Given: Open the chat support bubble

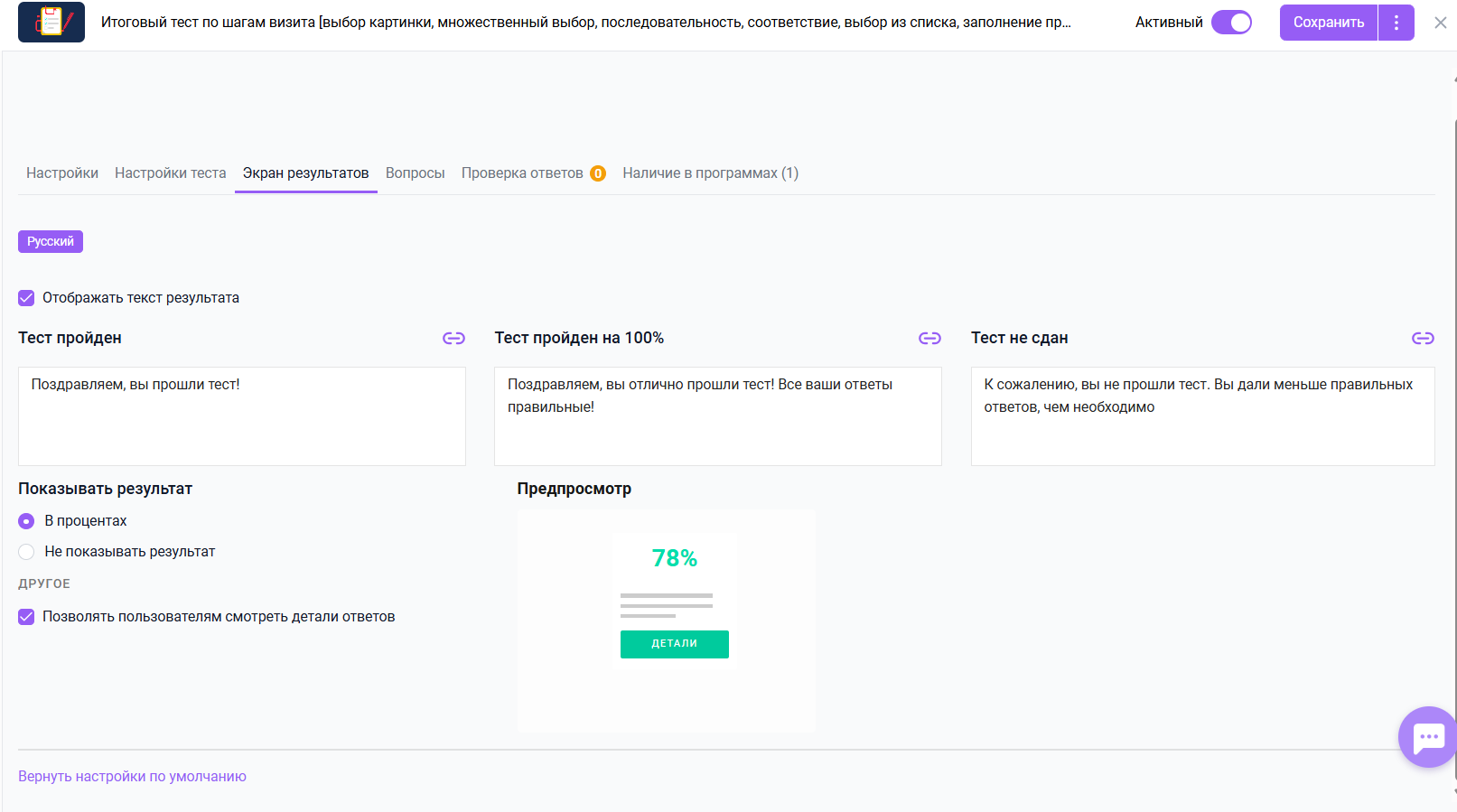Looking at the screenshot, I should pos(1427,737).
